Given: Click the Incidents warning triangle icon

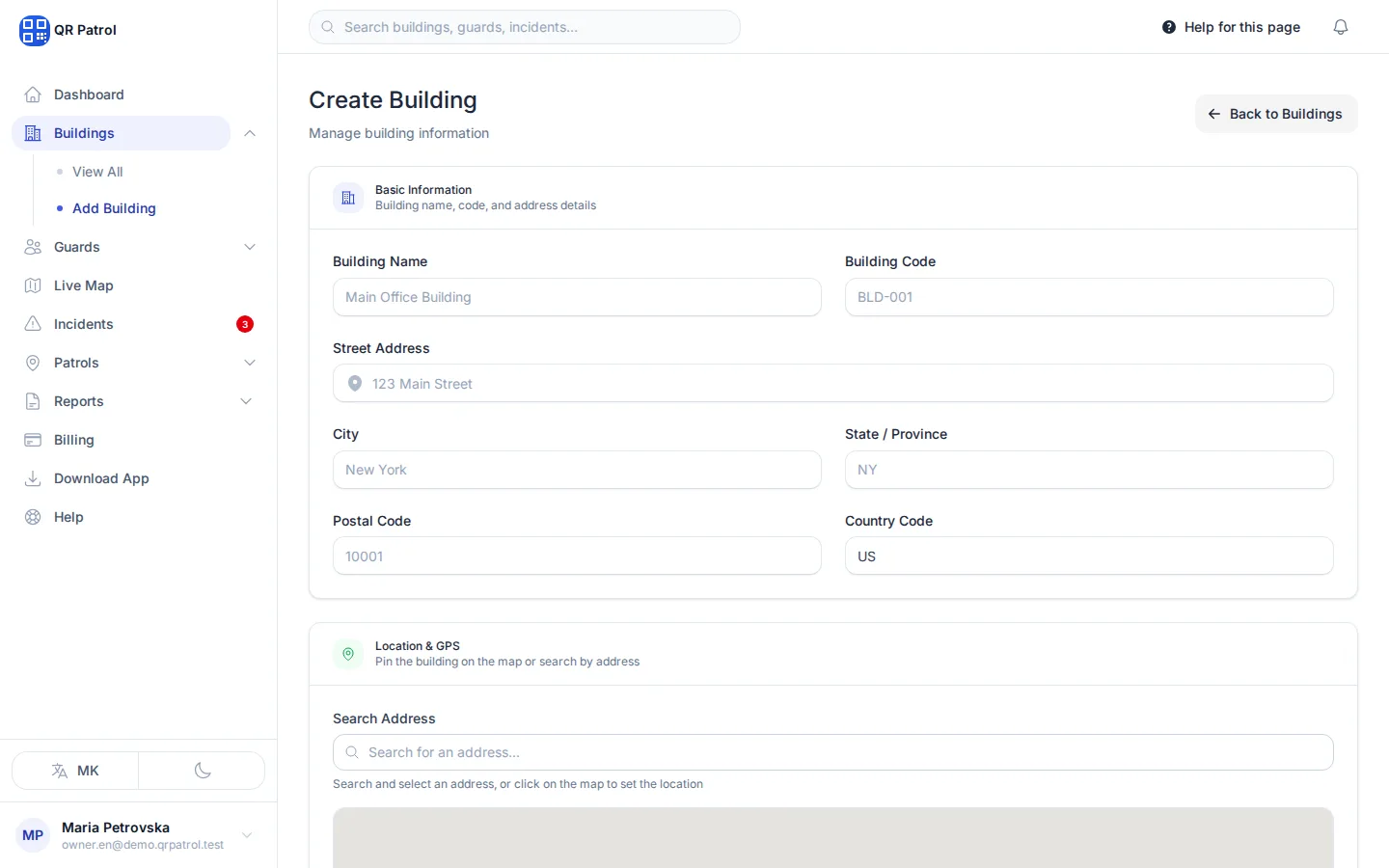Looking at the screenshot, I should coord(33,324).
